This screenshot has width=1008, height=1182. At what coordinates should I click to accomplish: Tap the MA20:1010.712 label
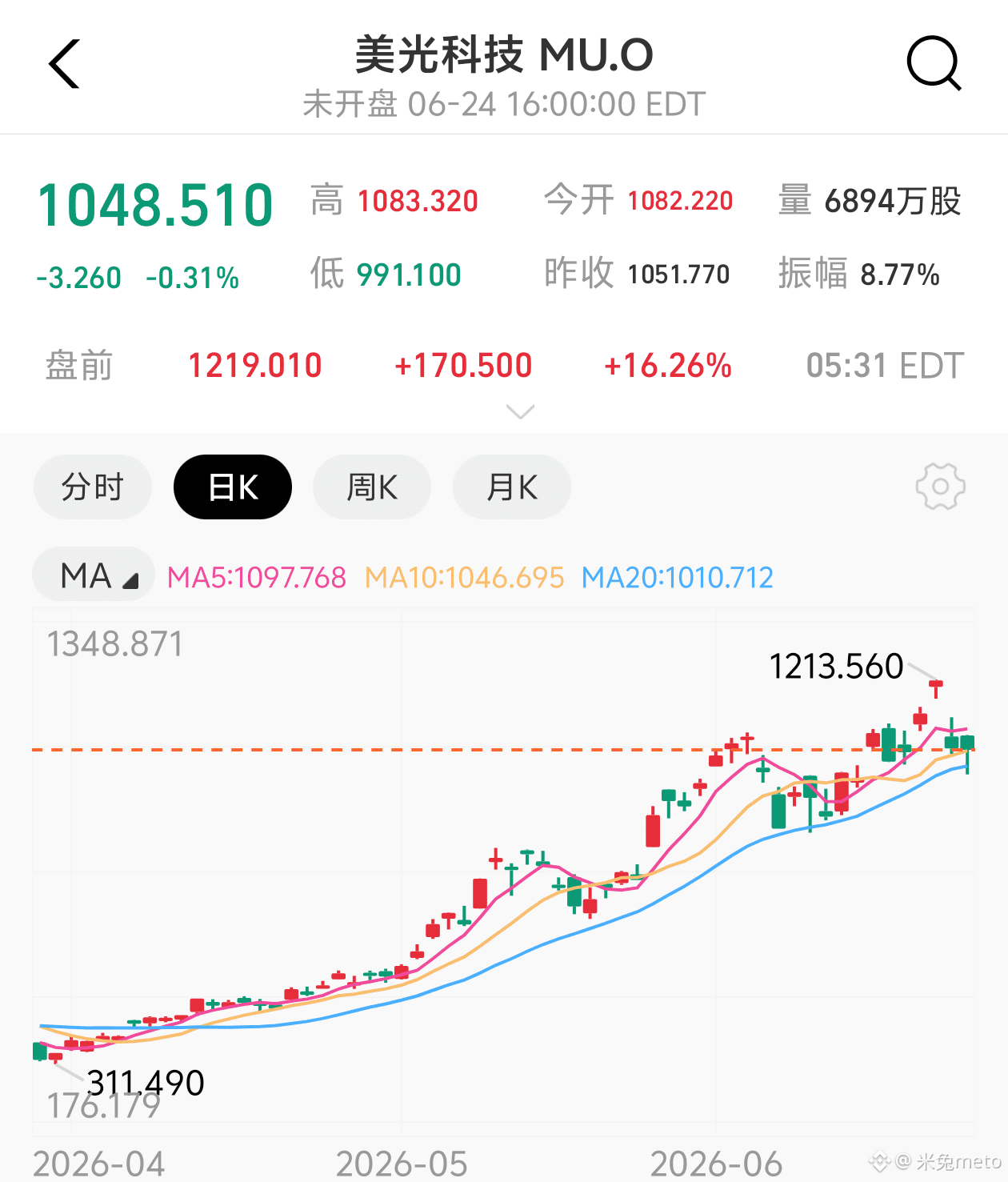678,577
